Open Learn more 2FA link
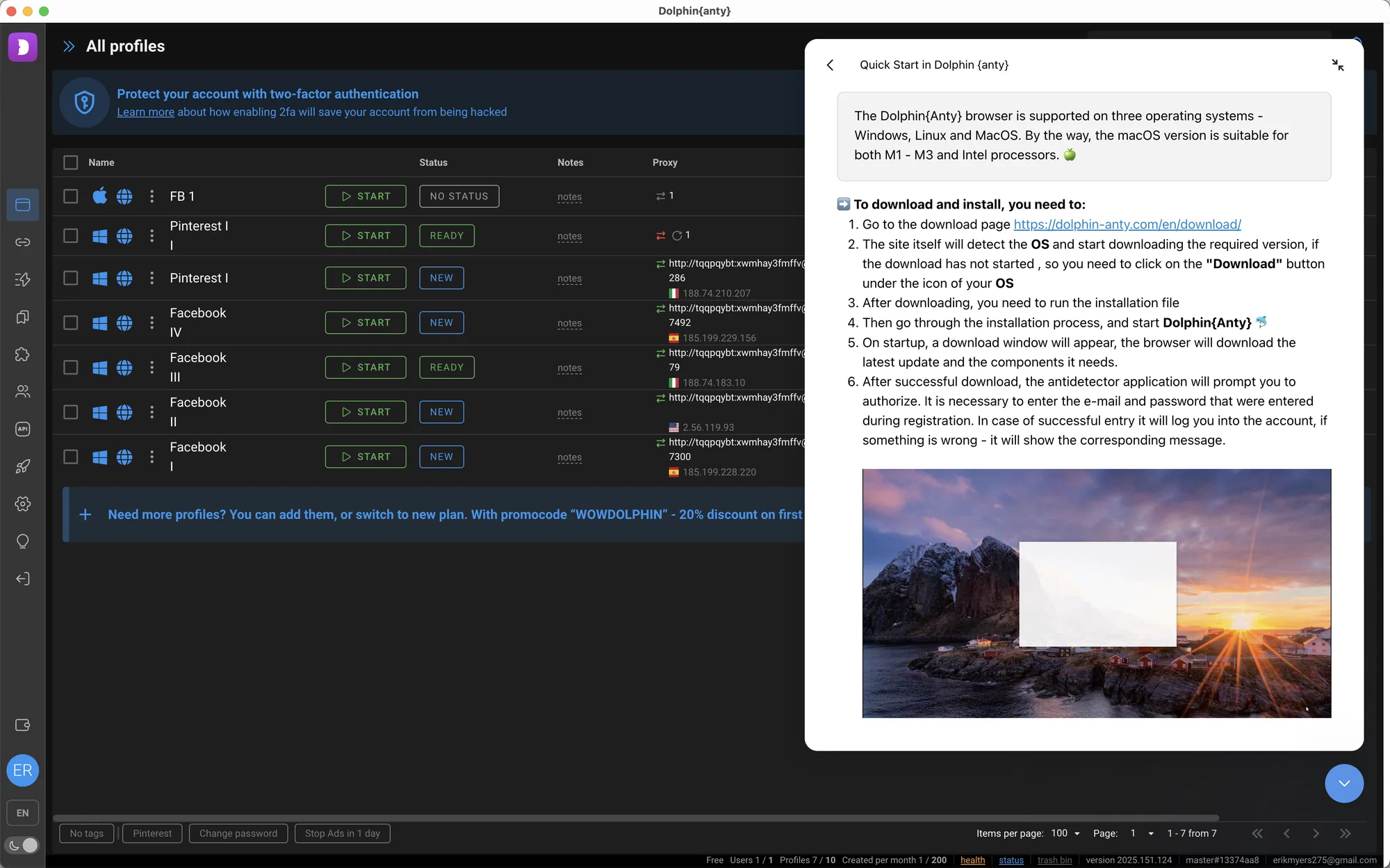The width and height of the screenshot is (1390, 868). coord(145,112)
